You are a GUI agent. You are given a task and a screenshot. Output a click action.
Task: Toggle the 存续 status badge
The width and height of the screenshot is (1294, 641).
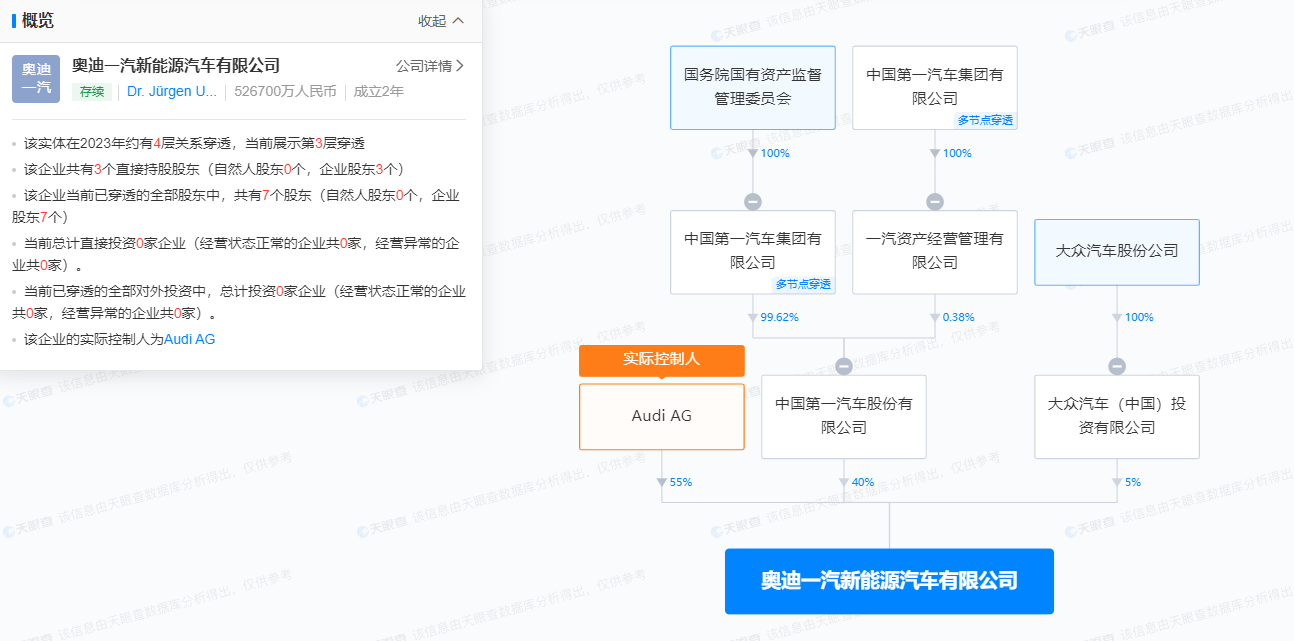[x=91, y=91]
